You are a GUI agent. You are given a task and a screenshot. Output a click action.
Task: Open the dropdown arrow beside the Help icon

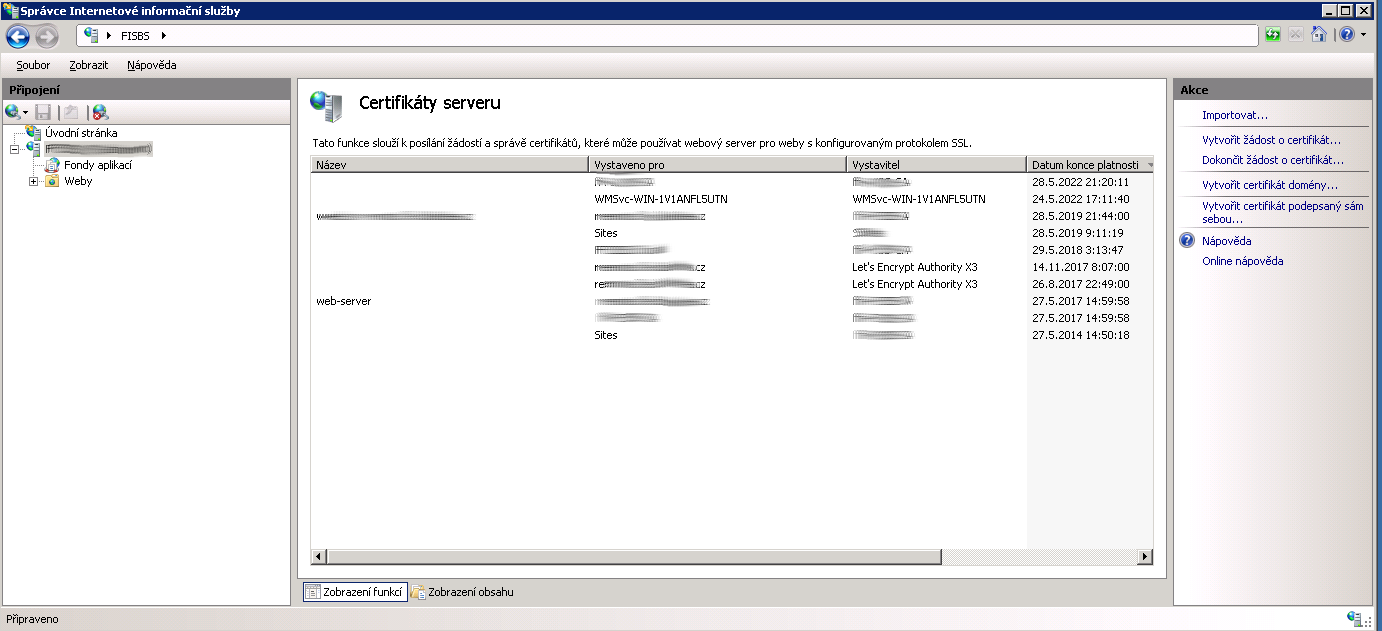(1363, 35)
